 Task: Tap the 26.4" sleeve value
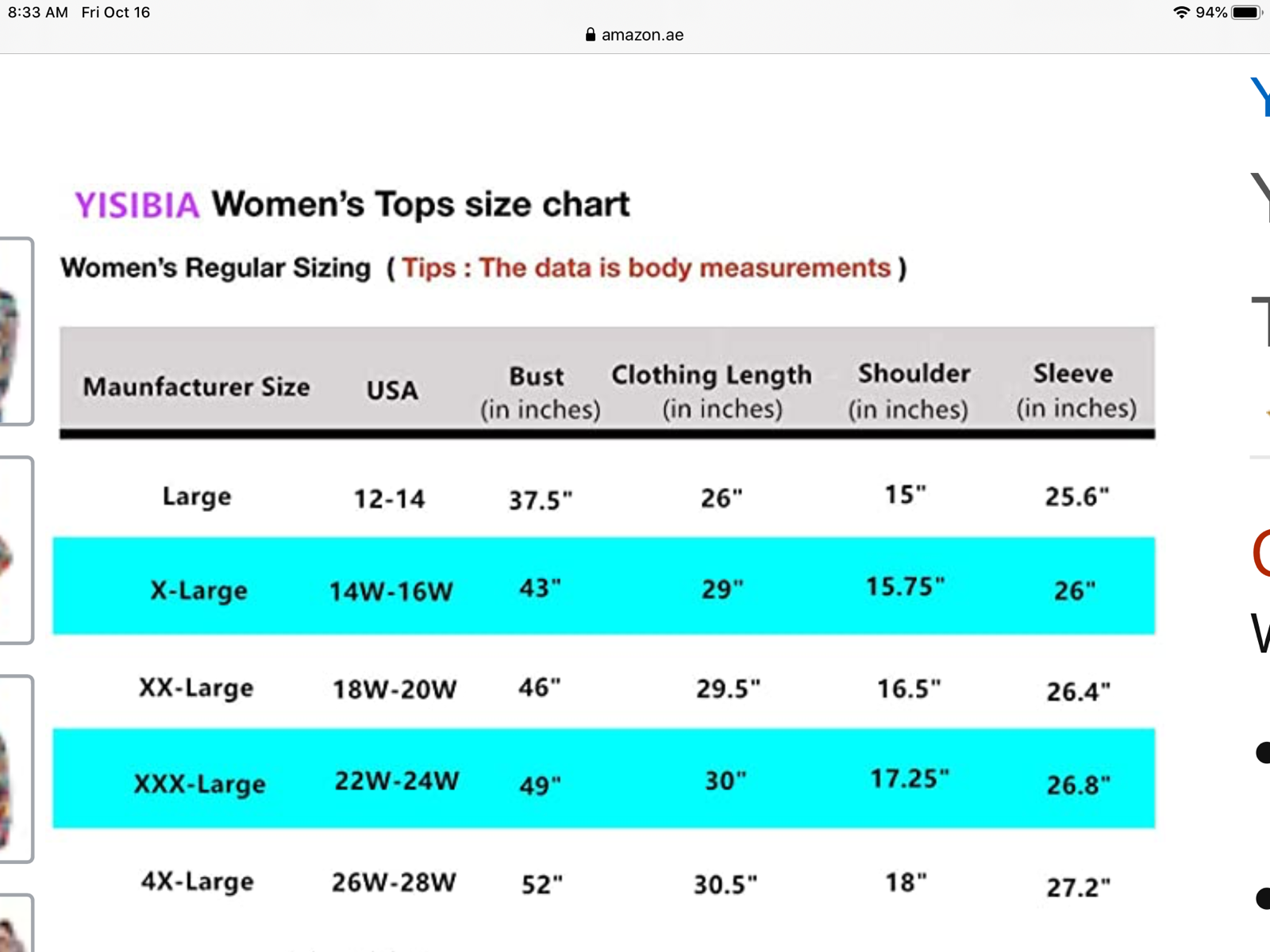click(1079, 692)
